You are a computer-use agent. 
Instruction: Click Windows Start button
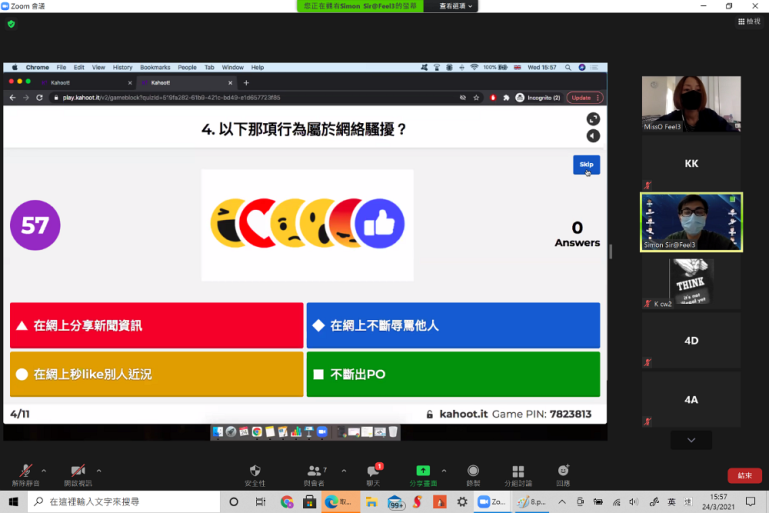[13, 502]
